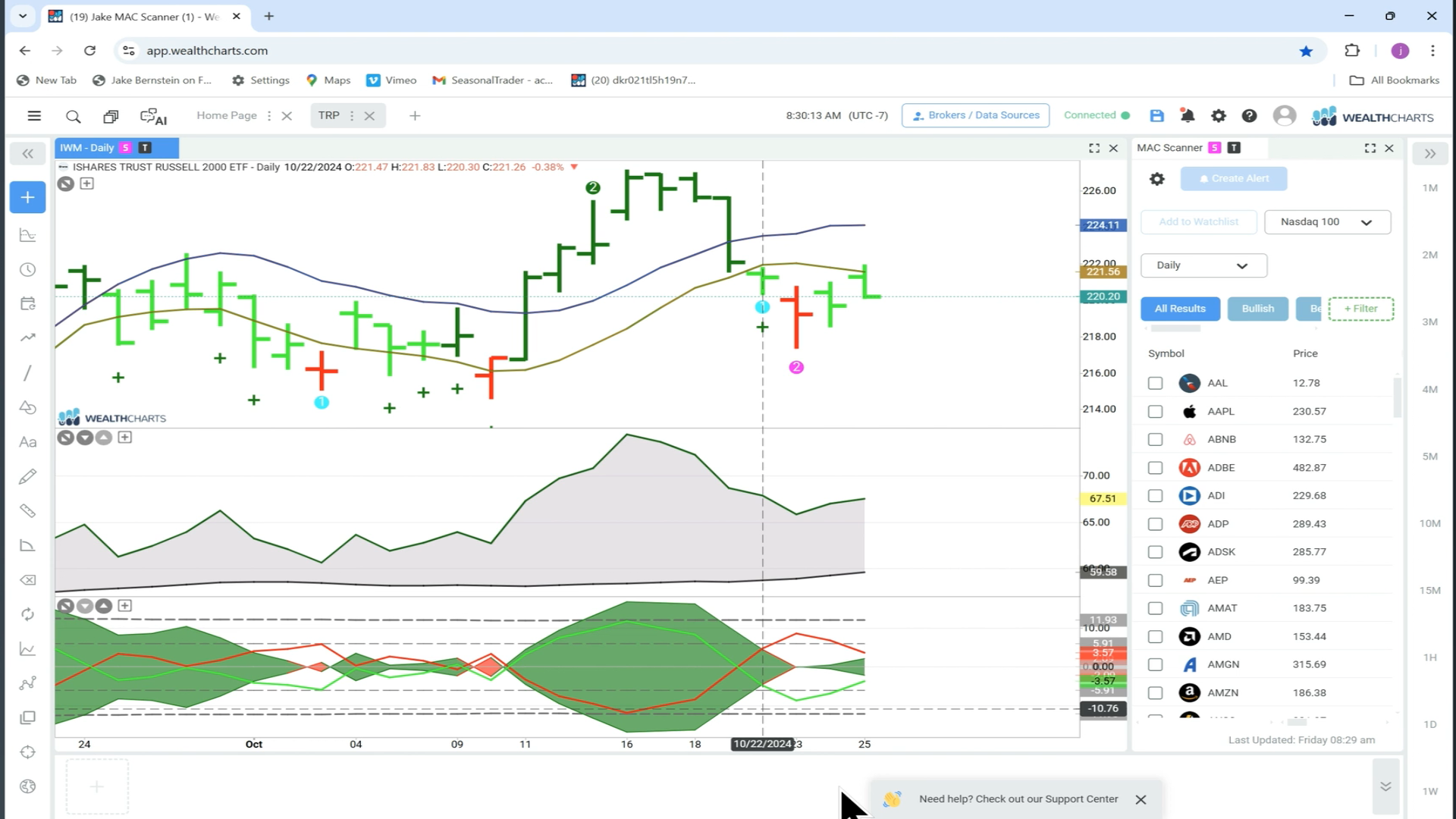Check the AMZN checkbox
Viewport: 1456px width, 819px height.
1155,693
